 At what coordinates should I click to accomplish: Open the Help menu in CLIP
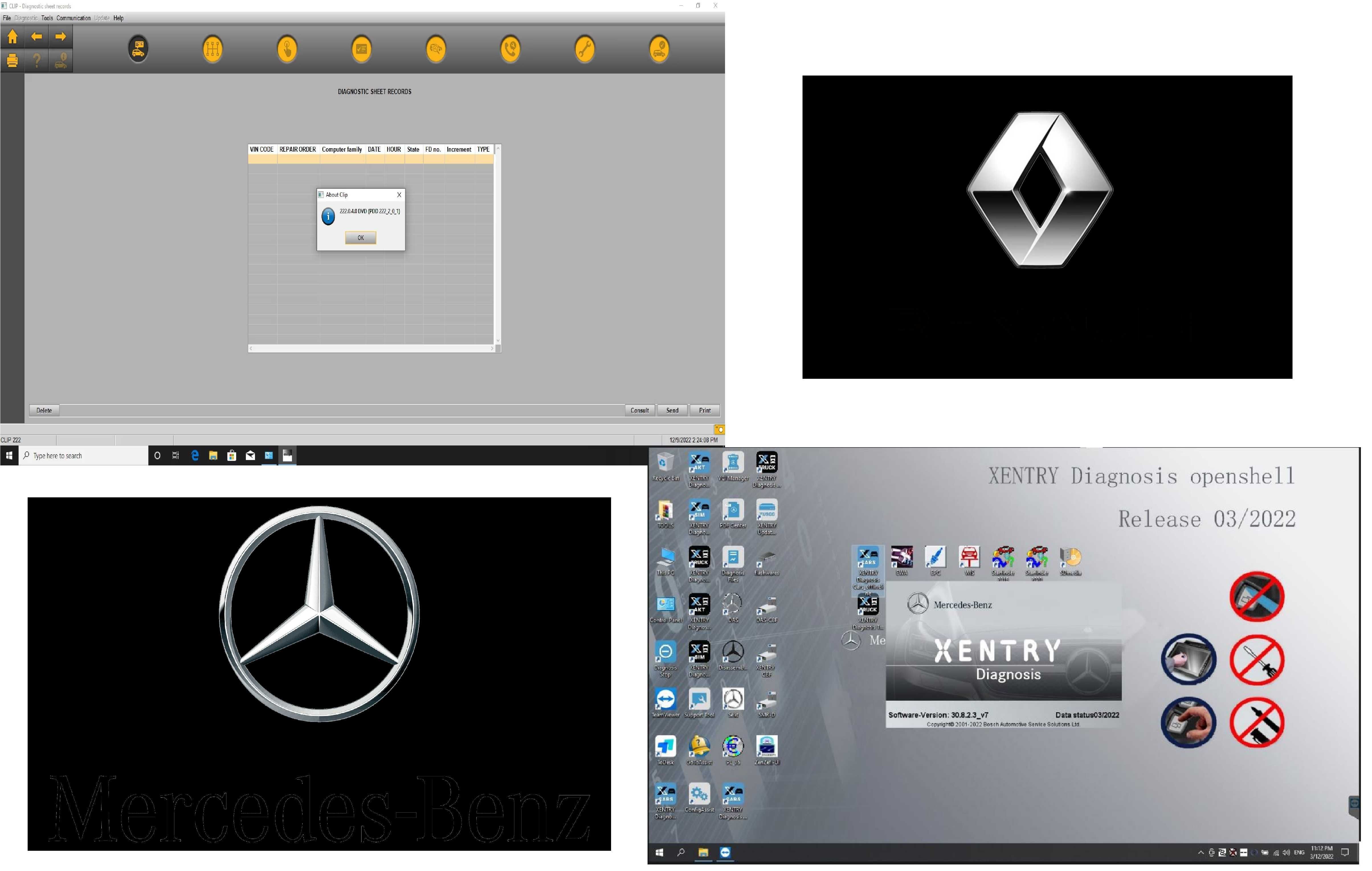click(118, 18)
